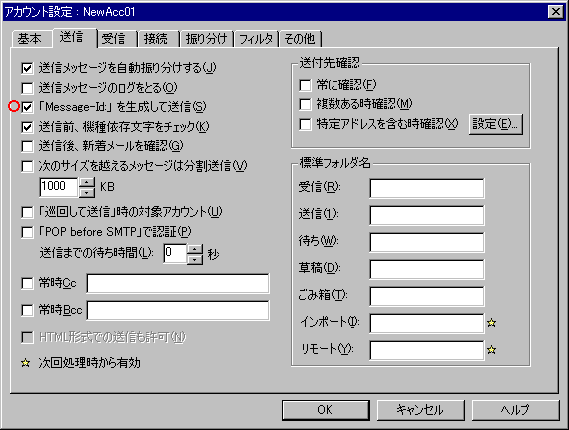Select the 基本 tab
This screenshot has height=430, width=569.
tap(31, 38)
